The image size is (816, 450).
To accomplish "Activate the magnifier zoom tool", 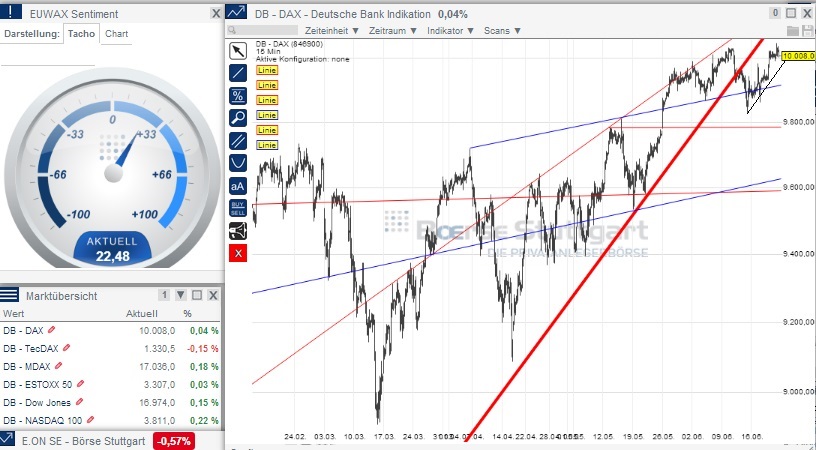I will 238,118.
